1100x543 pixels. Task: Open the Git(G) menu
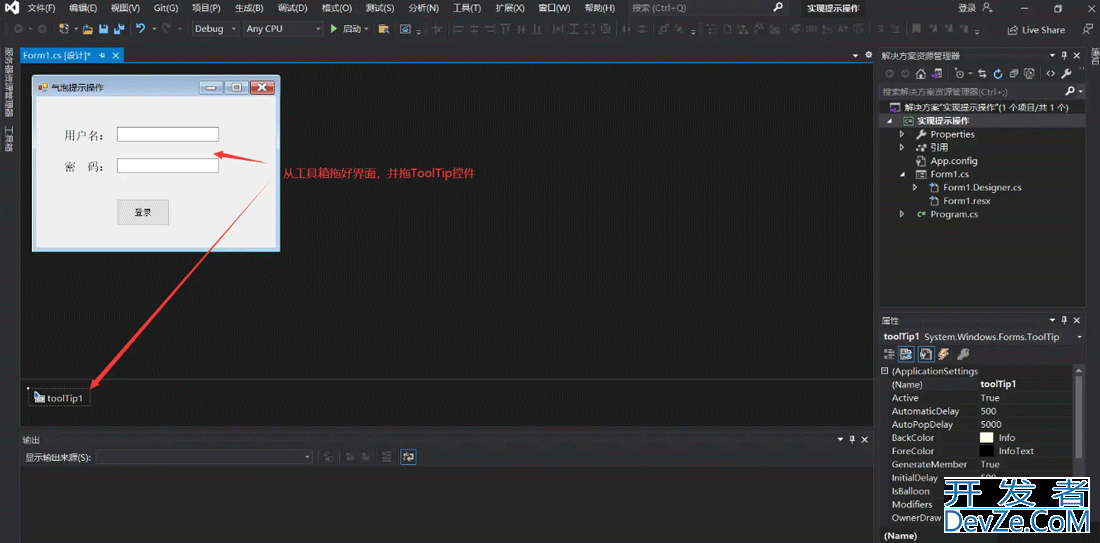(x=166, y=8)
